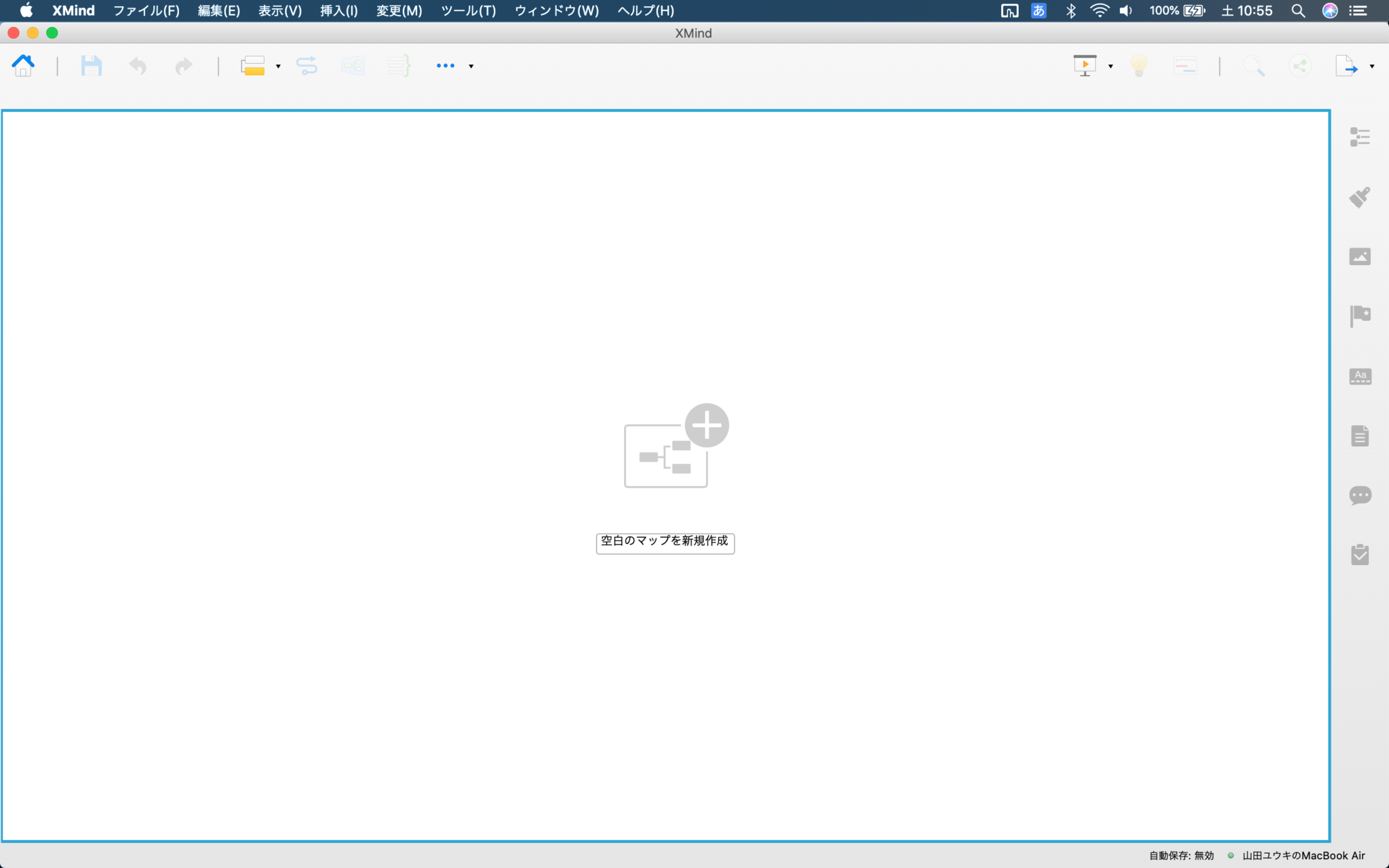
Task: Open the 挿入(I) menu
Action: point(338,11)
